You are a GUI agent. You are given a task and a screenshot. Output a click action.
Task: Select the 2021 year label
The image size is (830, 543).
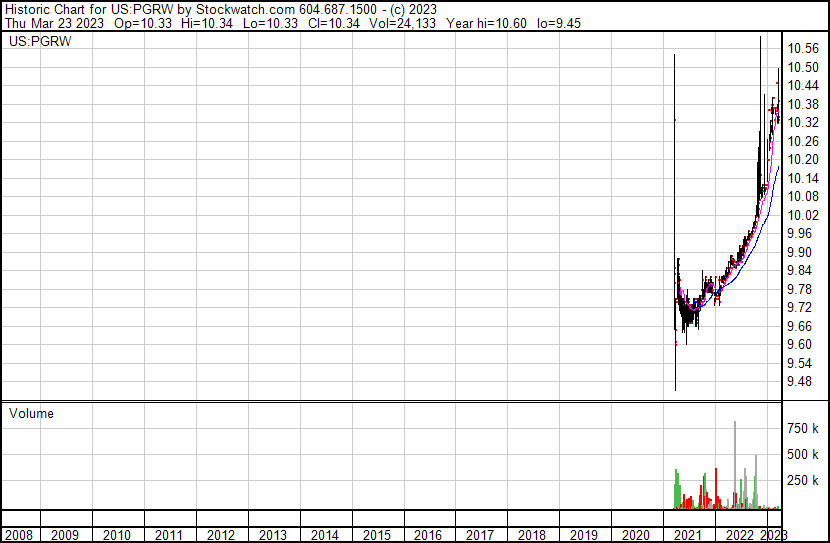[688, 534]
